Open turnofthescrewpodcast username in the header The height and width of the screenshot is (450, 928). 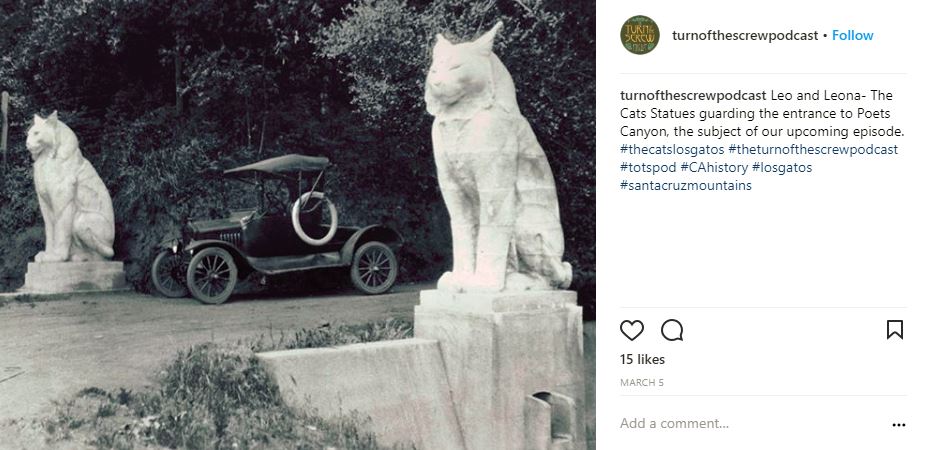[x=745, y=36]
